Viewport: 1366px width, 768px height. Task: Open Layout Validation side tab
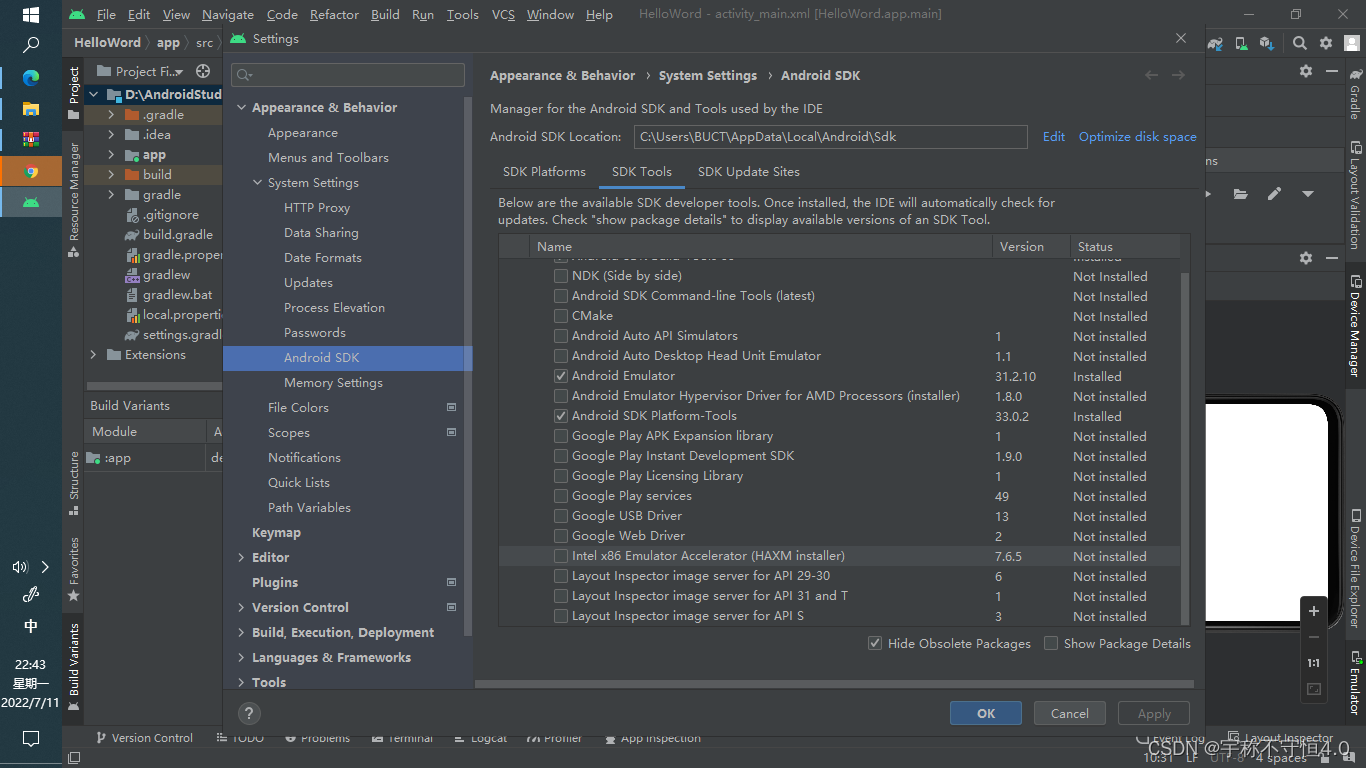pos(1355,196)
